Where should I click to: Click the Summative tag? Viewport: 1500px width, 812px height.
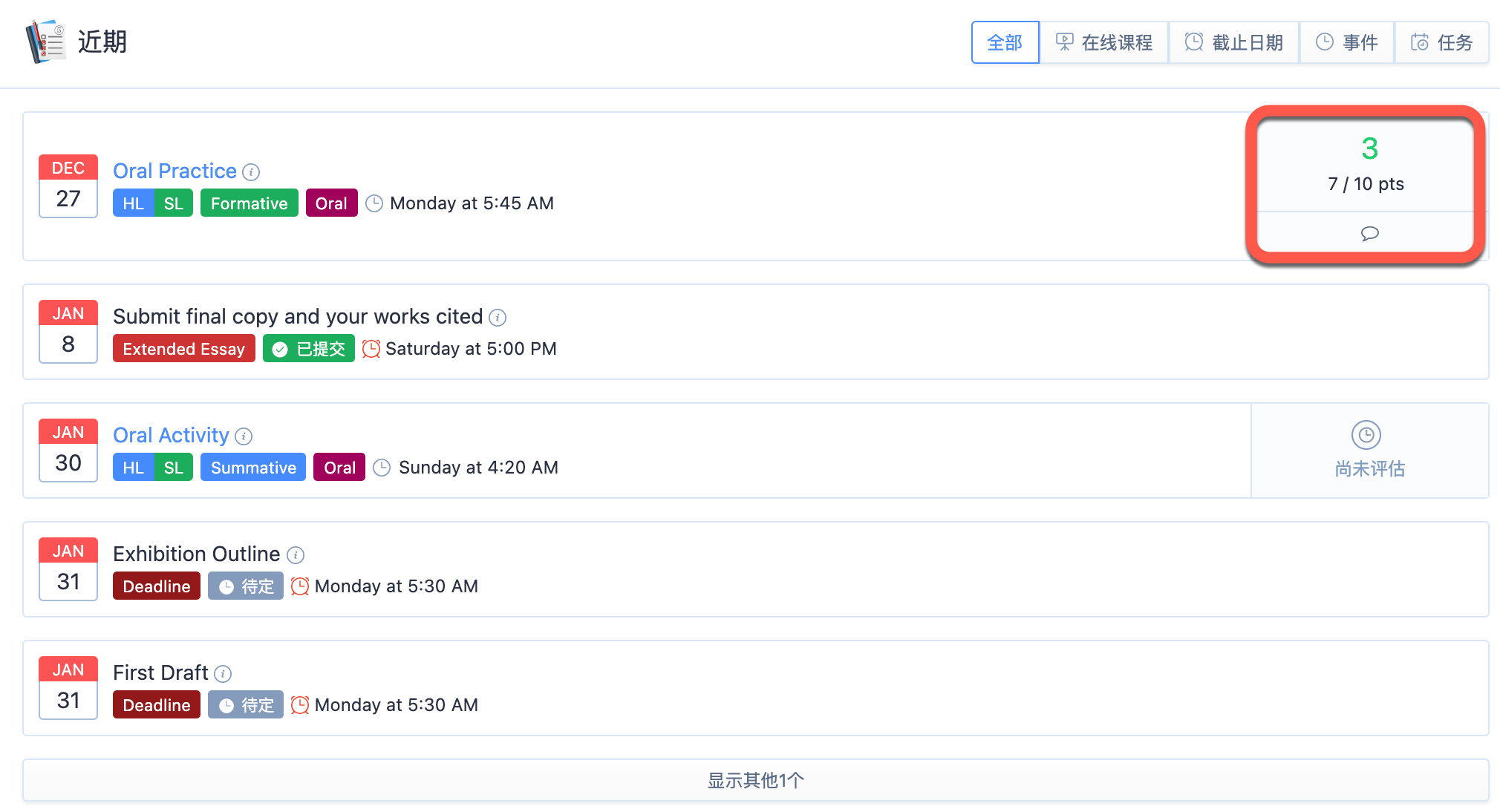click(x=253, y=468)
